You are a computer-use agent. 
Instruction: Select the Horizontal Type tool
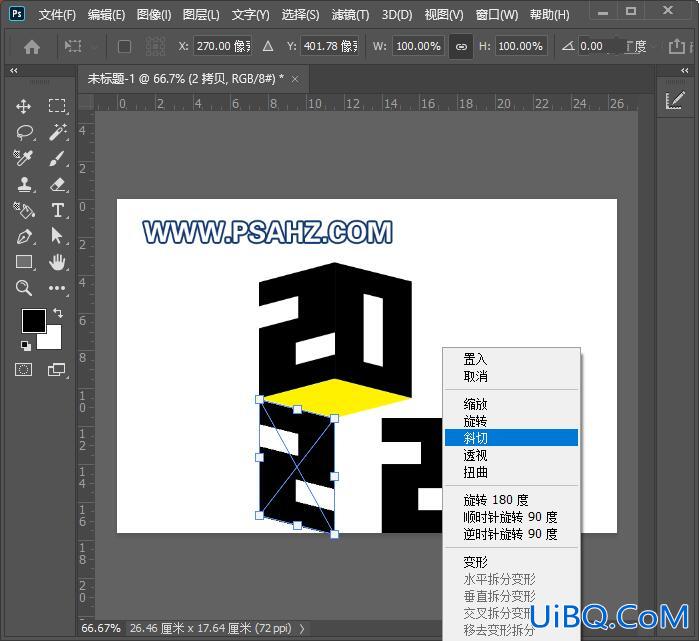(58, 210)
